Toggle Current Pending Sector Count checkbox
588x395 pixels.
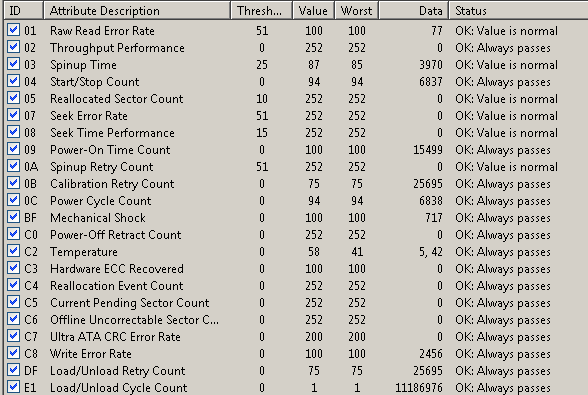14,302
